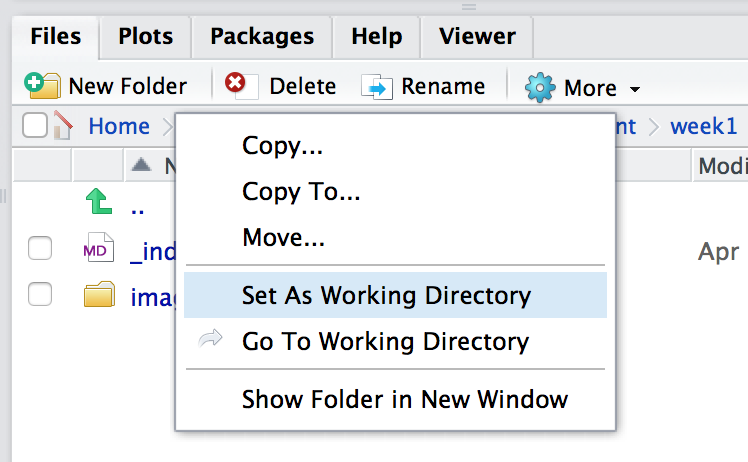The width and height of the screenshot is (748, 462).
Task: Click the green up-directory arrow icon
Action: point(99,203)
